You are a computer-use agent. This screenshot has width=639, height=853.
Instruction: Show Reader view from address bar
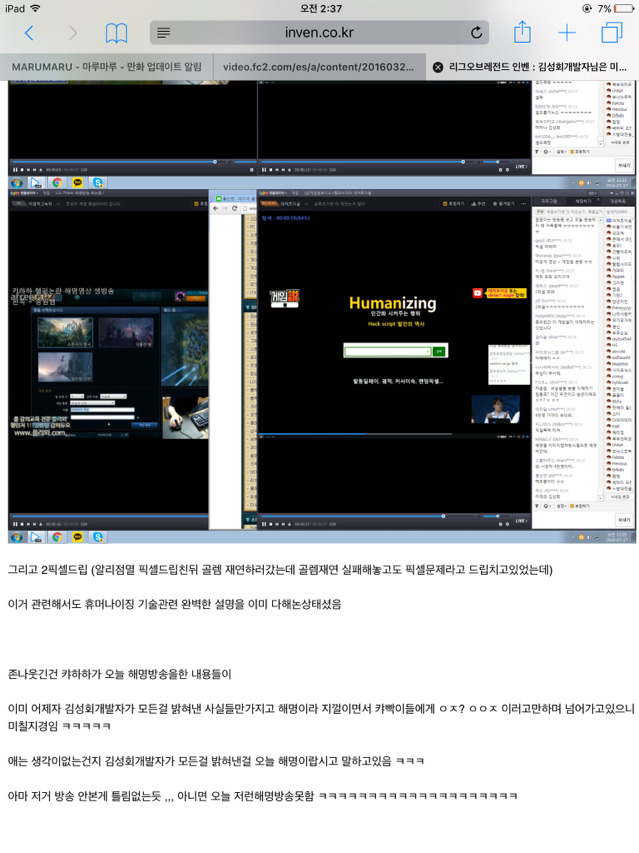(x=163, y=33)
